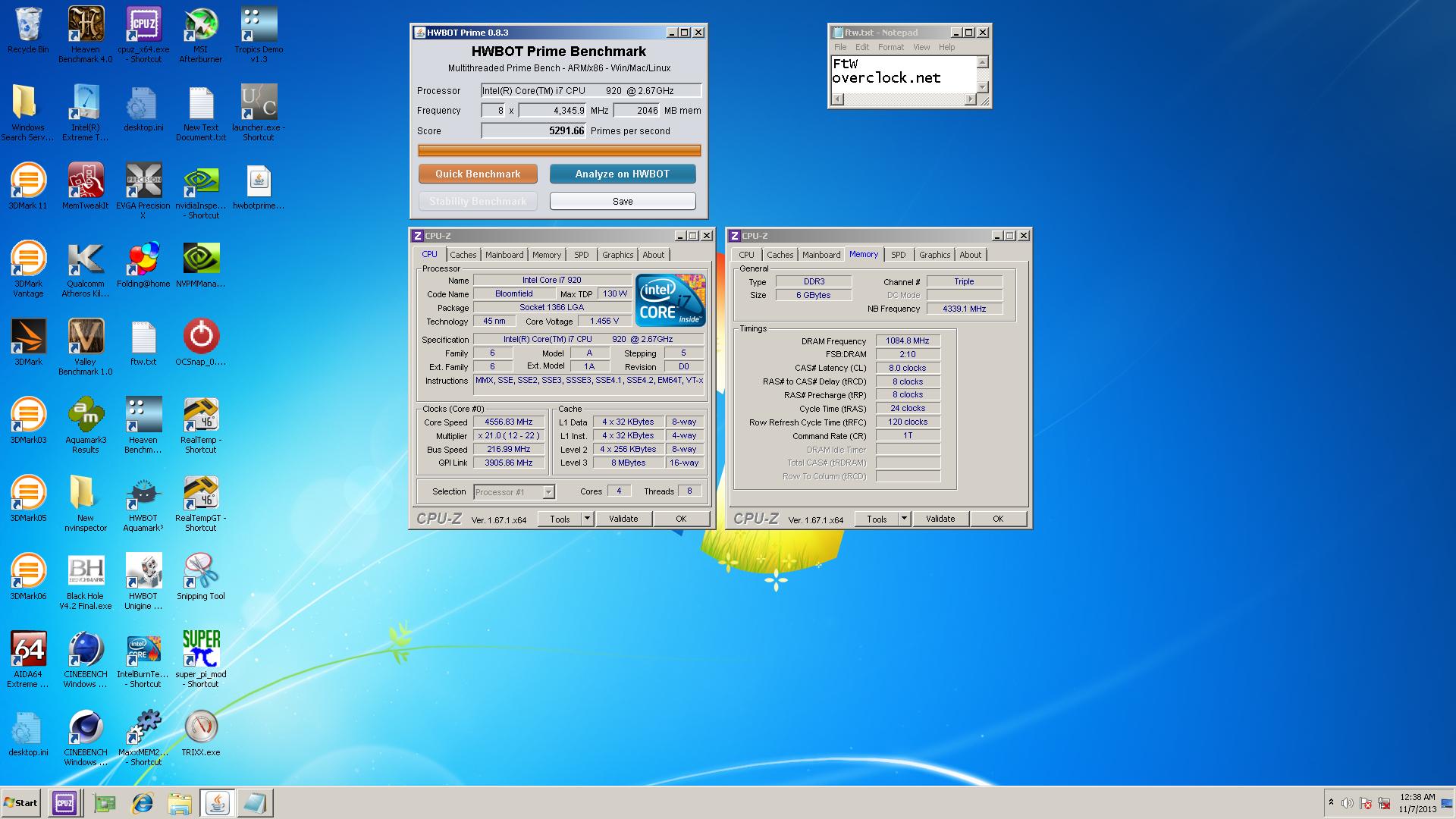Click the orange benchmark progress bar
The width and height of the screenshot is (1456, 819).
tap(560, 150)
